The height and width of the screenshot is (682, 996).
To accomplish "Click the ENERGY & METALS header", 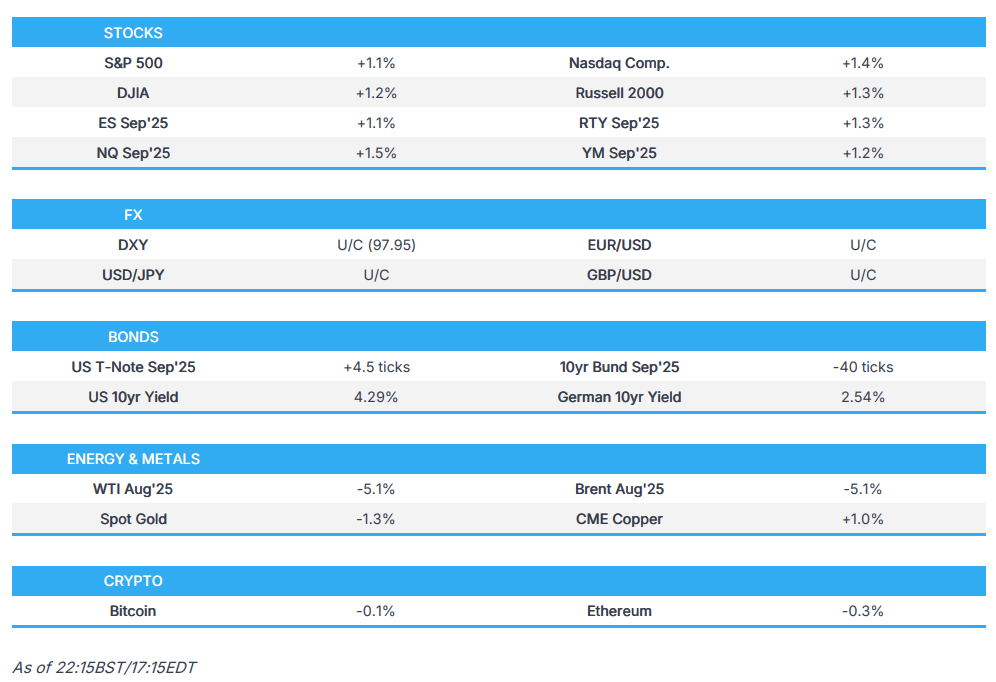I will (x=133, y=459).
